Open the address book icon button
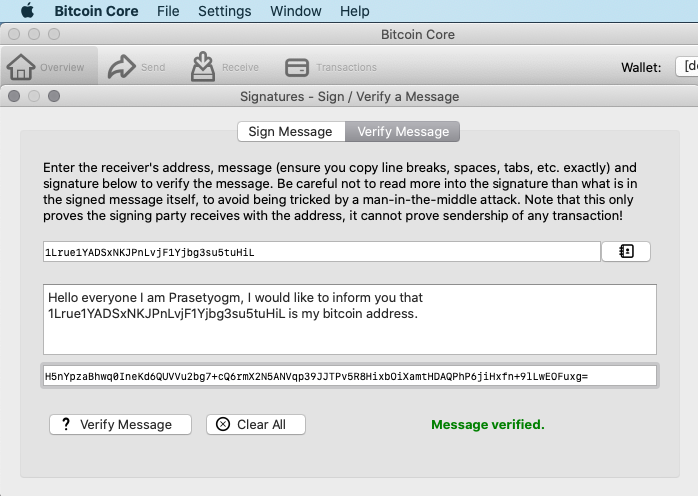The width and height of the screenshot is (698, 496). pyautogui.click(x=626, y=252)
